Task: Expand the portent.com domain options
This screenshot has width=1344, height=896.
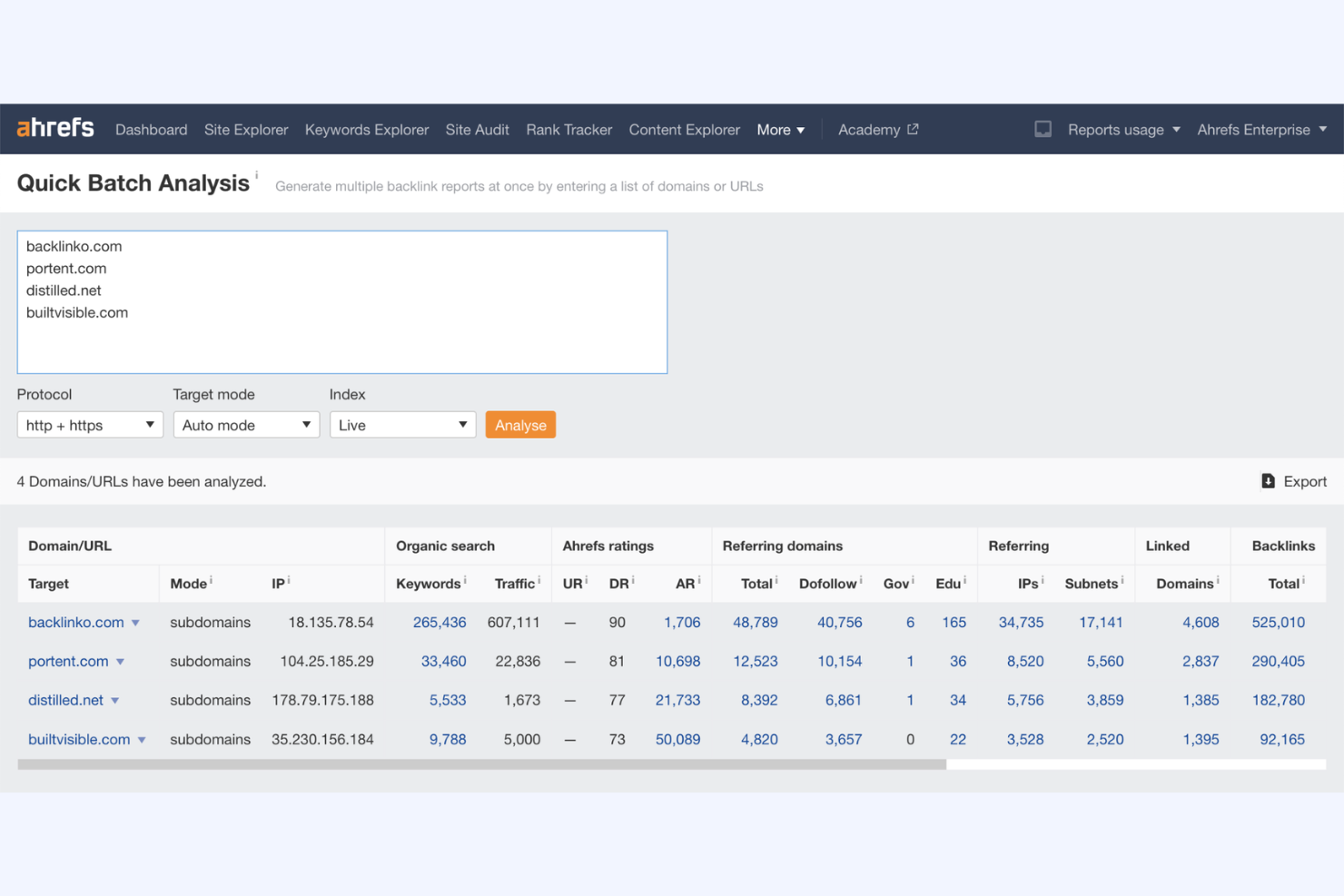Action: pyautogui.click(x=121, y=662)
